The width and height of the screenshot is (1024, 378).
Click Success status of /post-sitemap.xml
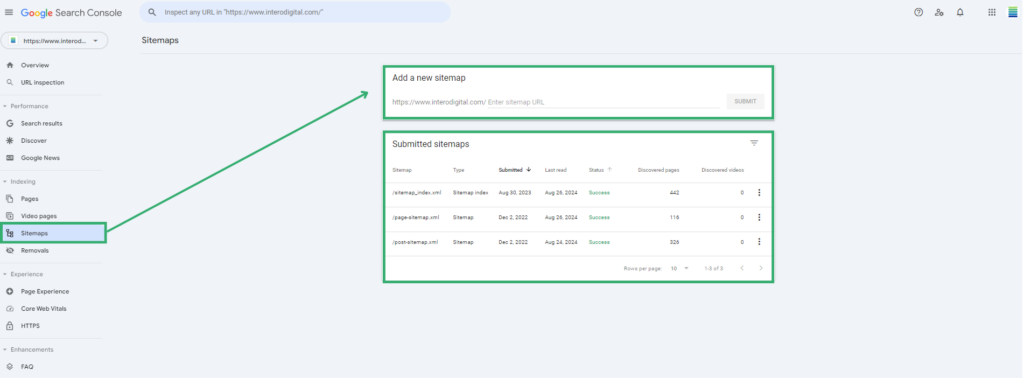tap(599, 242)
